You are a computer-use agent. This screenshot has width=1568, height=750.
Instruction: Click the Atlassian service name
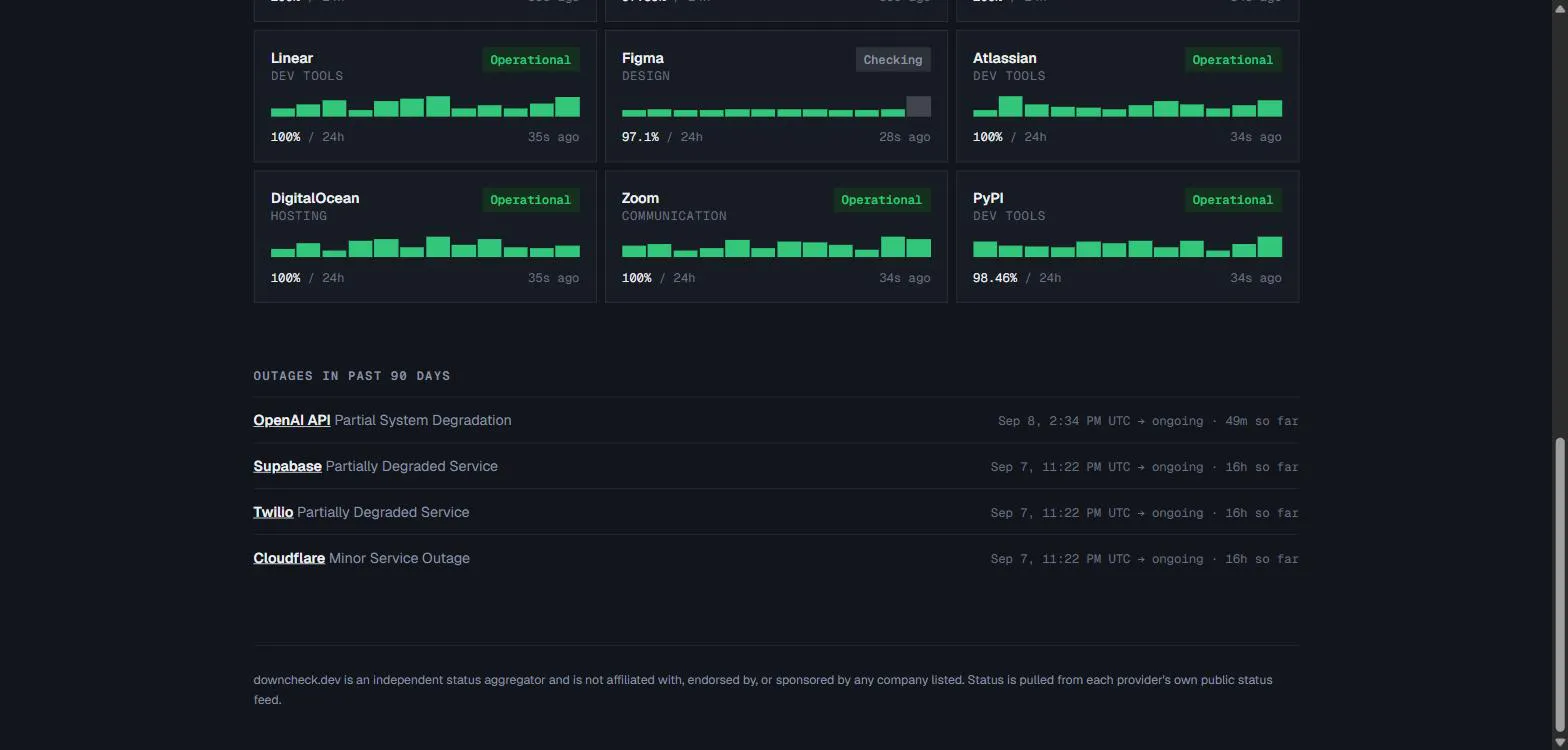point(1005,58)
